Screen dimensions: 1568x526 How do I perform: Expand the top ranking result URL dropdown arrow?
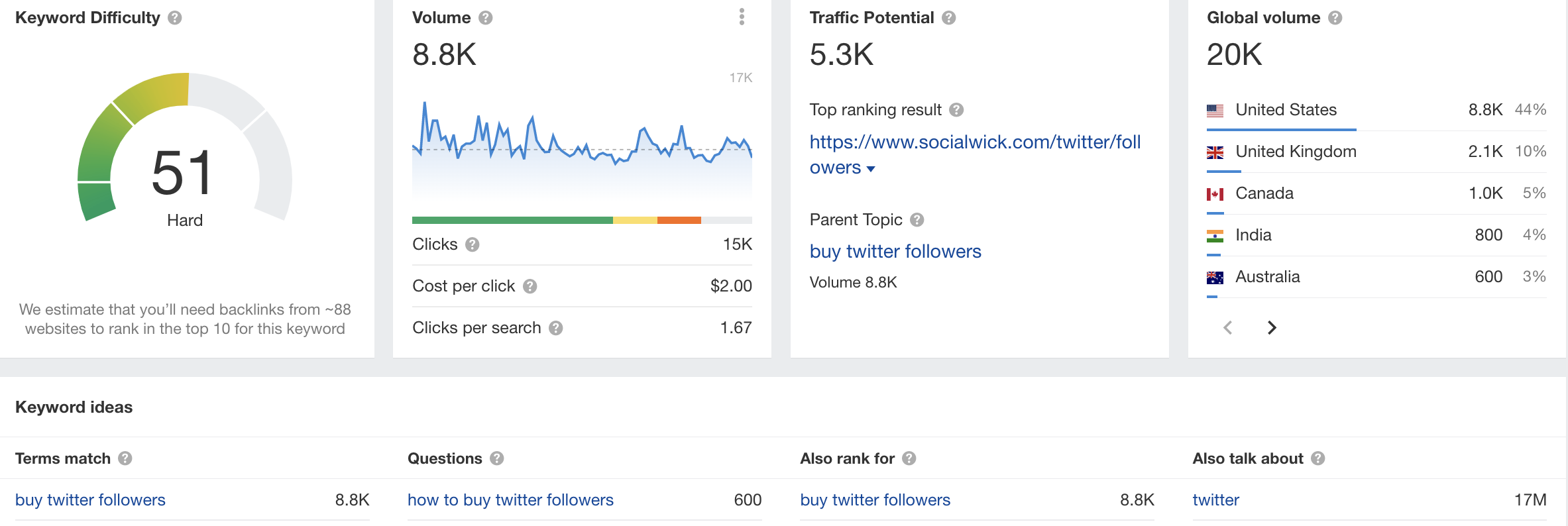pos(871,169)
